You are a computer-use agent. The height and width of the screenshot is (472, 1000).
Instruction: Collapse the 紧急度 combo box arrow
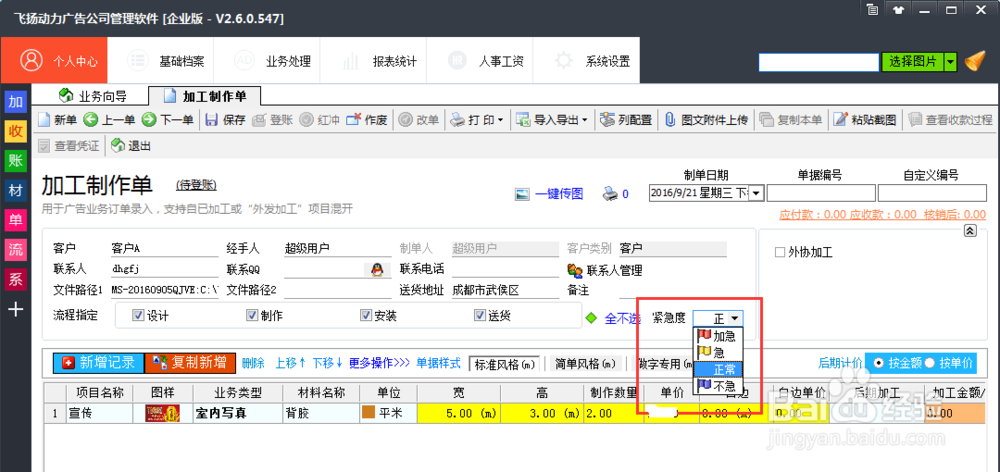click(735, 318)
